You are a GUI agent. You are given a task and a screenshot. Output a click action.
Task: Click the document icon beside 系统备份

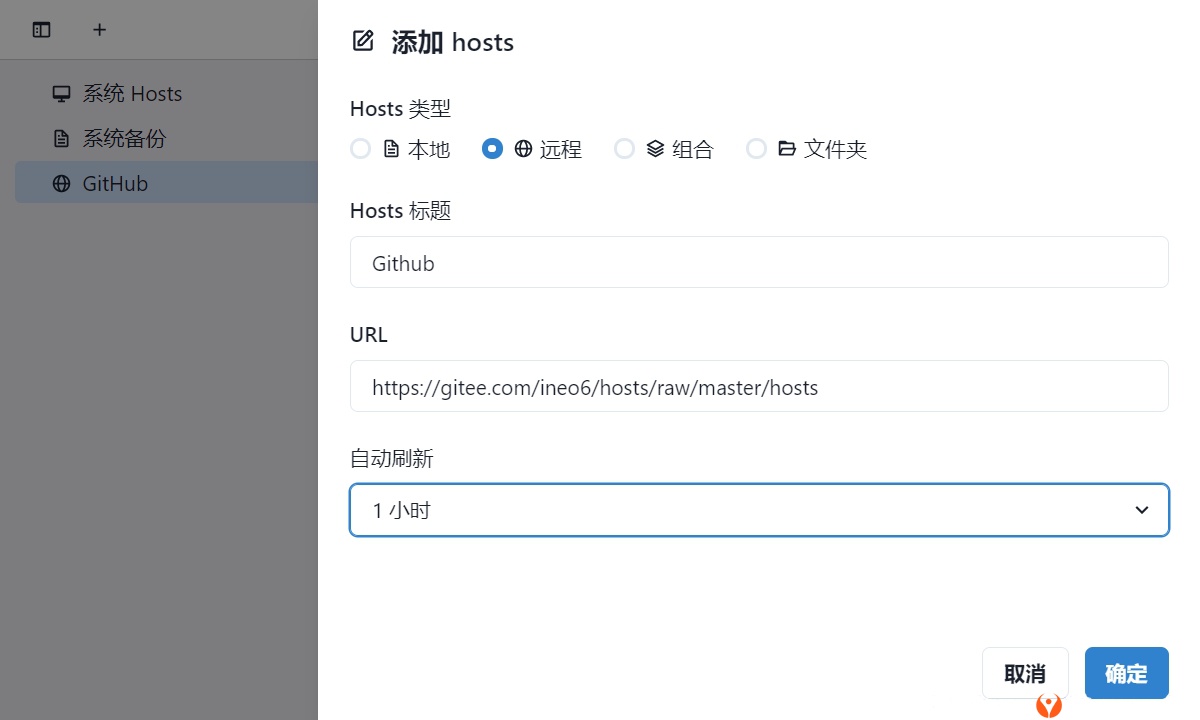point(62,139)
